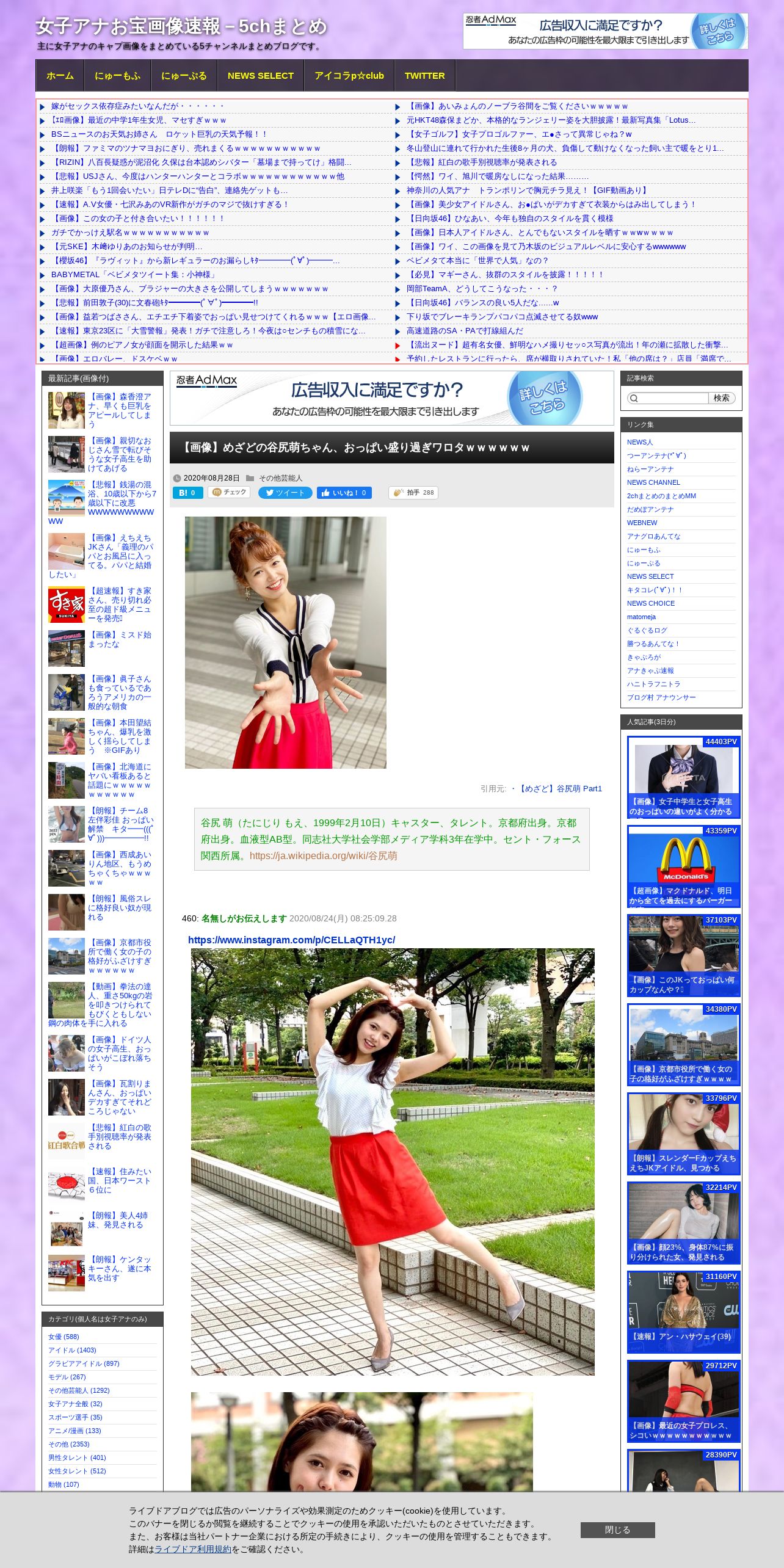Image resolution: width=784 pixels, height=1568 pixels.
Task: Open the アニメ/漫画 (133) category
Action: pos(74,1431)
